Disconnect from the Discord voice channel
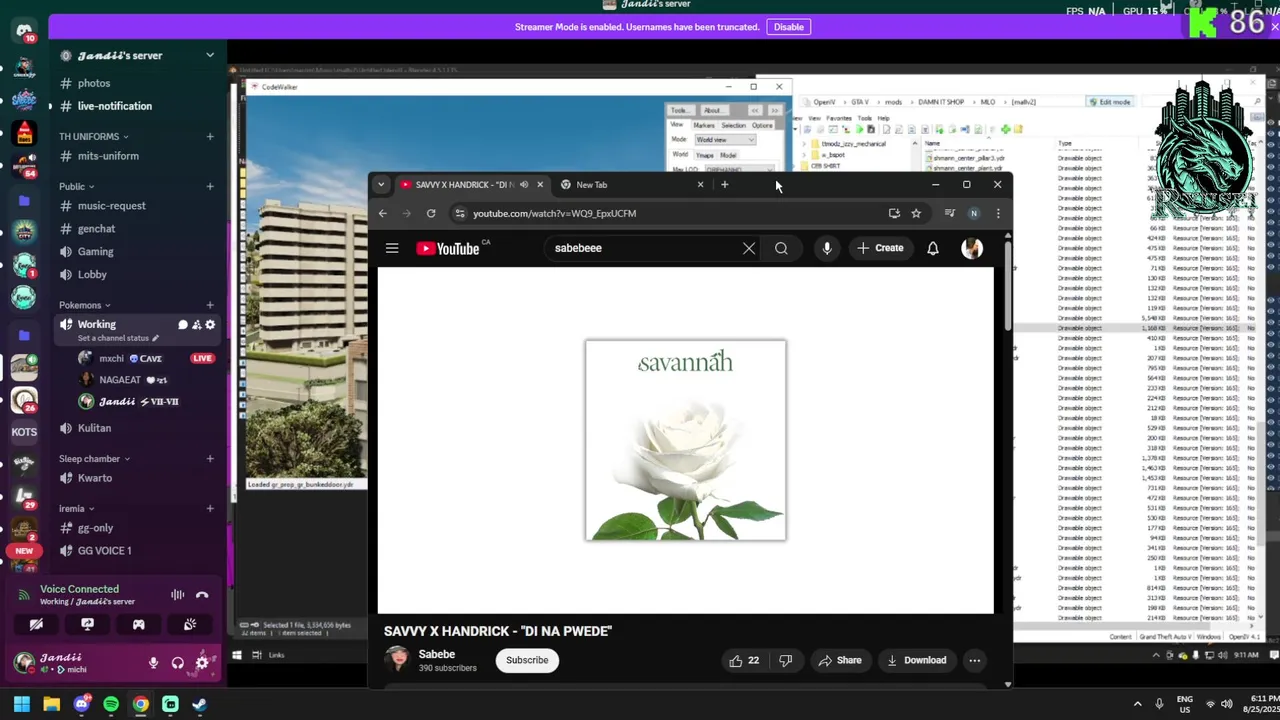This screenshot has width=1280, height=720. click(202, 594)
